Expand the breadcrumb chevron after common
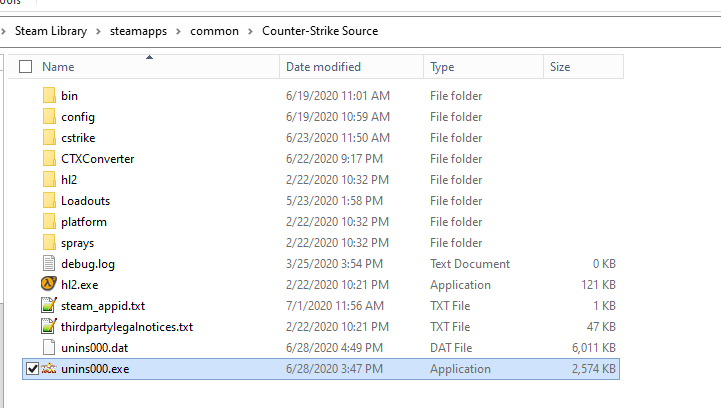The width and height of the screenshot is (721, 408). click(x=250, y=31)
